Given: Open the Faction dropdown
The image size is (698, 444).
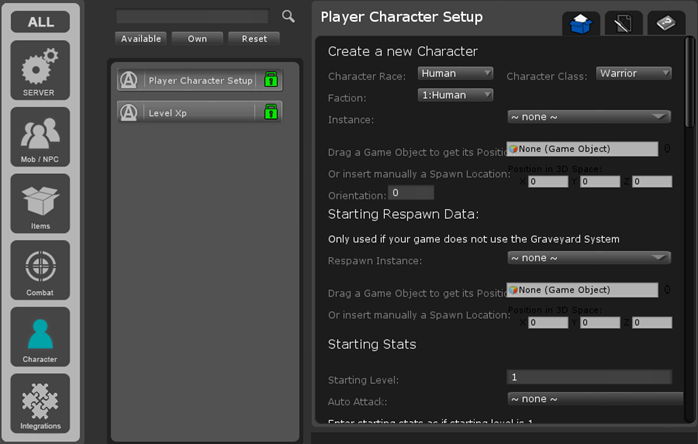Looking at the screenshot, I should tap(455, 95).
